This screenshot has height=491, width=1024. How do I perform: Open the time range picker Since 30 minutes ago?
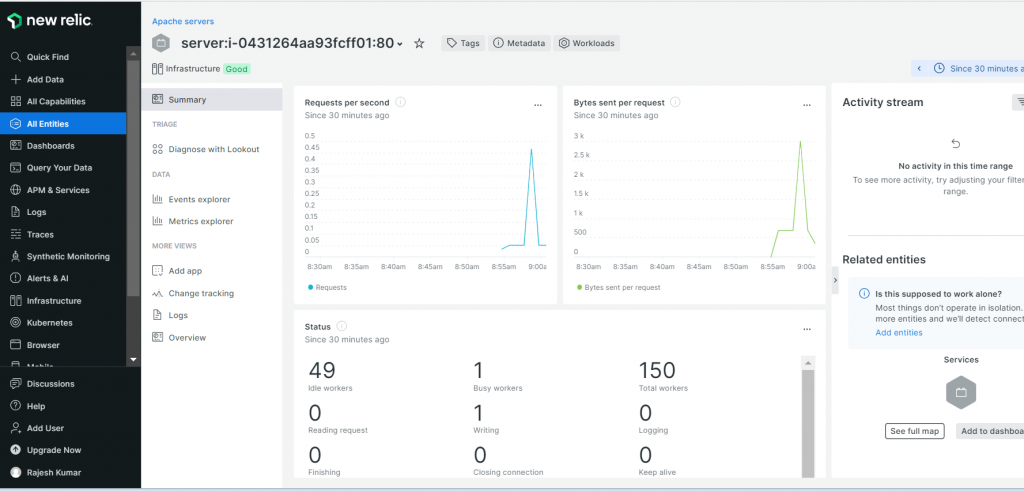(x=980, y=68)
